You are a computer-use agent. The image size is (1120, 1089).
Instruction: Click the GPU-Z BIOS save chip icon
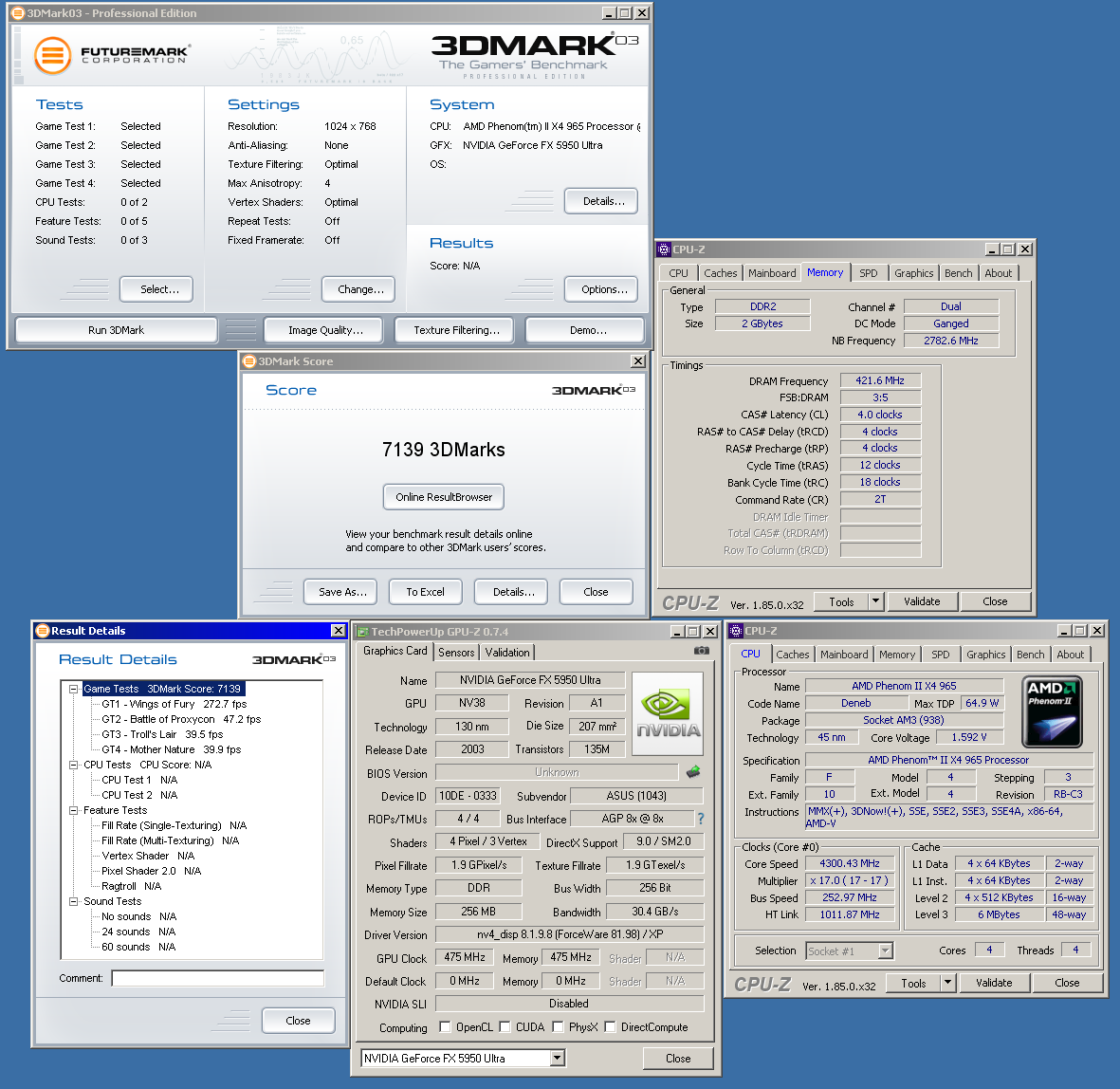pos(693,772)
